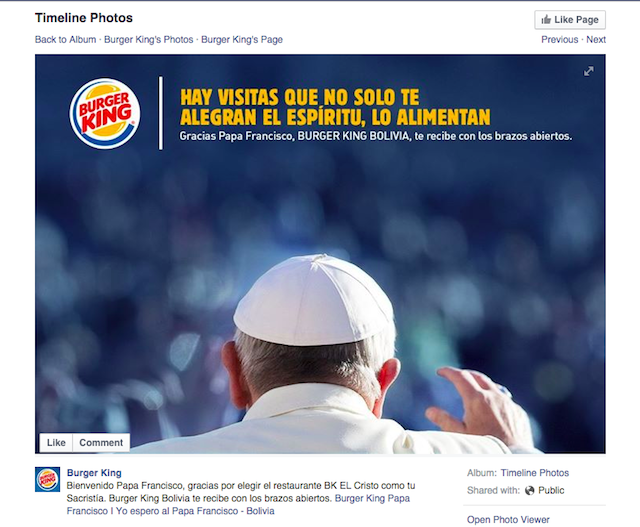Viewport: 640px width, 527px height.
Task: Click the Timeline Photos heading
Action: click(83, 18)
